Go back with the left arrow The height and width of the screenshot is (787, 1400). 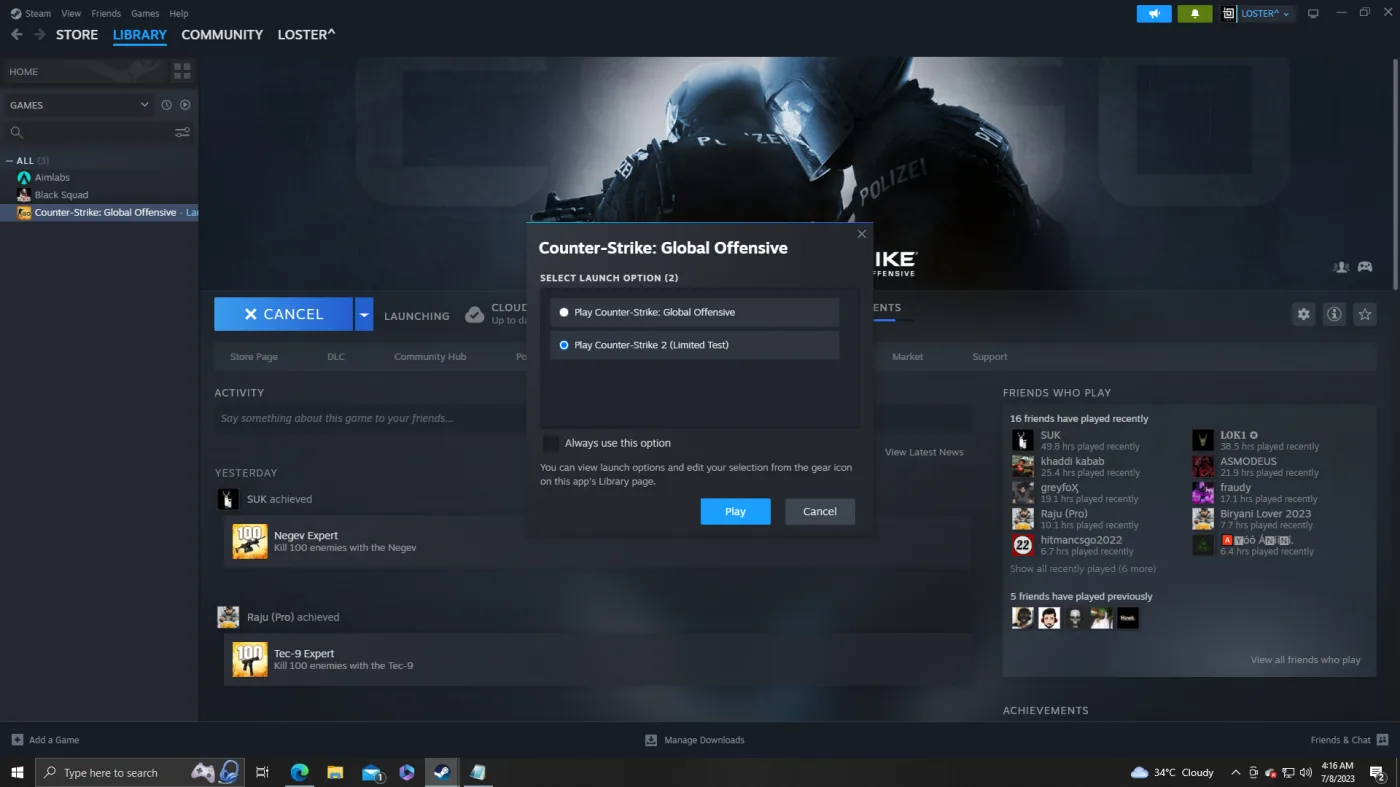16,34
